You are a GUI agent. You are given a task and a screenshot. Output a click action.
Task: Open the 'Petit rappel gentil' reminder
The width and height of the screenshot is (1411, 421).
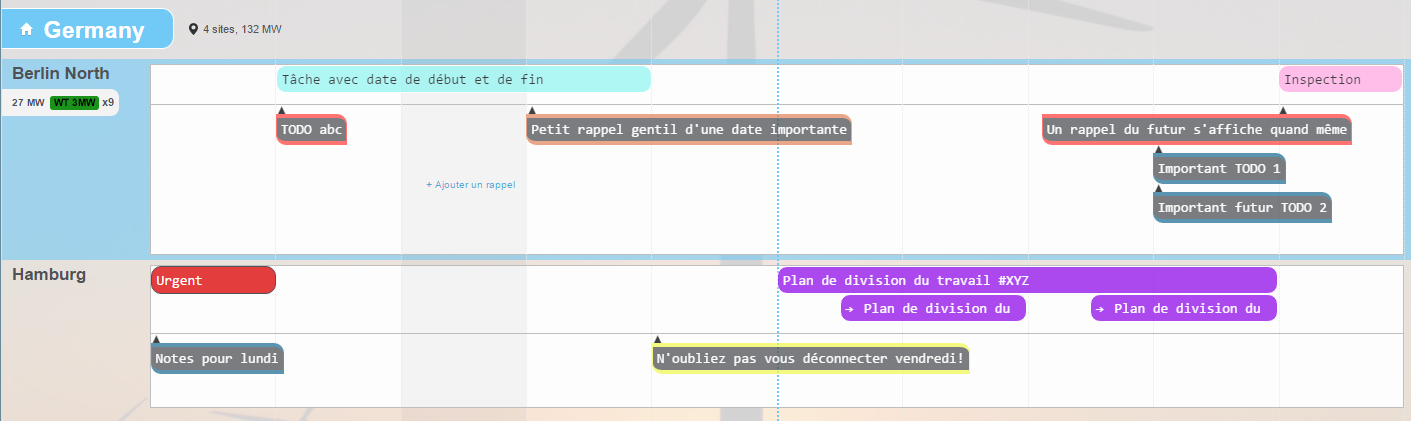click(x=689, y=129)
